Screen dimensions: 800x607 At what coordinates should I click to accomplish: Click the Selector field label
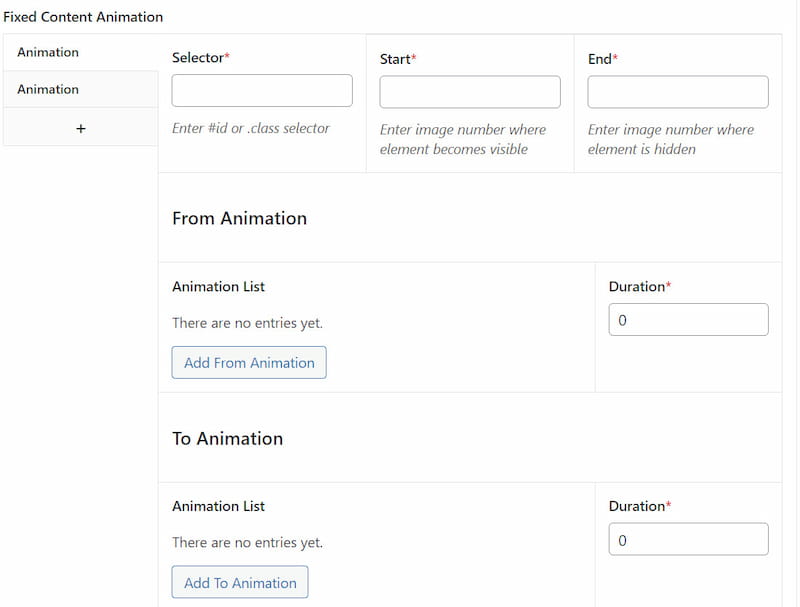click(201, 58)
